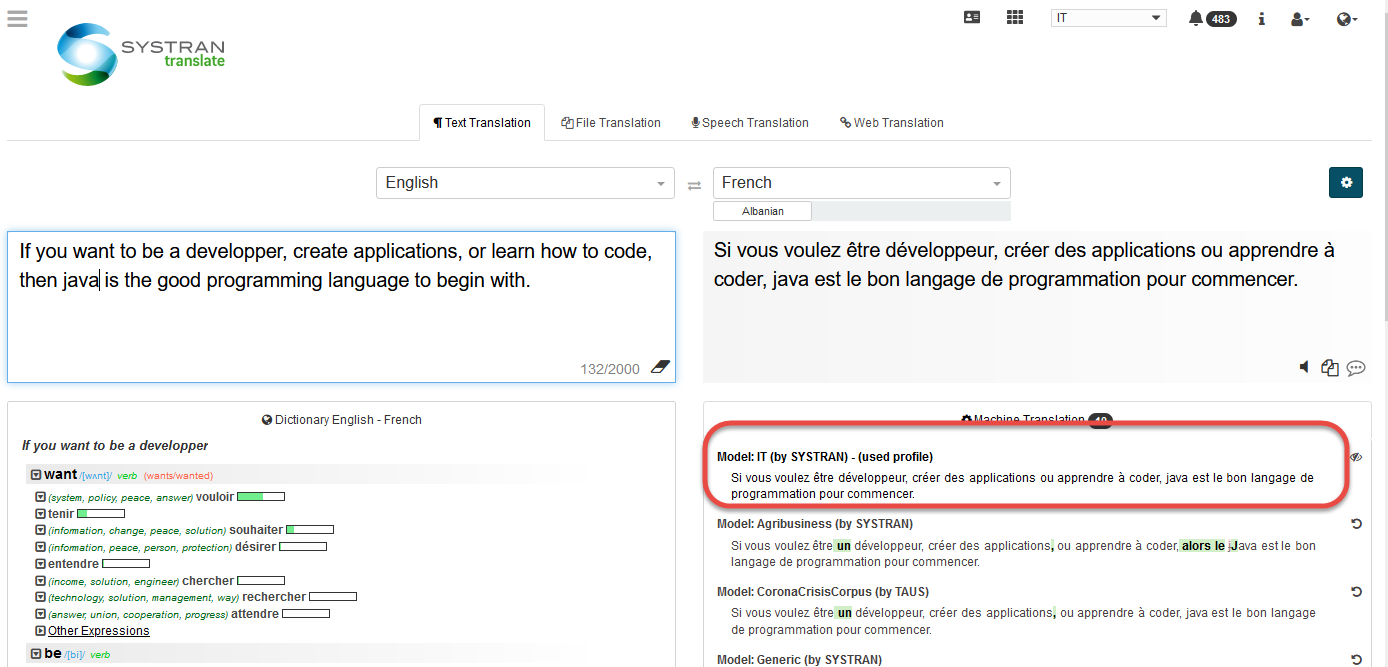Screen dimensions: 1388x667
Task: Click into the source text box
Action: click(341, 307)
